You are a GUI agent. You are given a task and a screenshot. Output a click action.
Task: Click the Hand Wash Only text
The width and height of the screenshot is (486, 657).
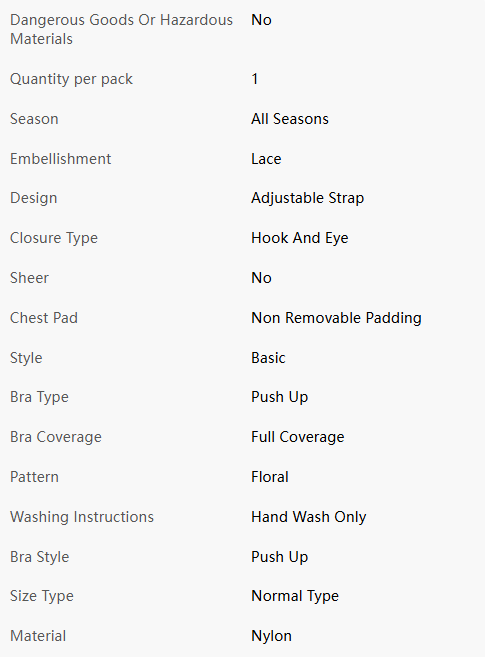[309, 517]
